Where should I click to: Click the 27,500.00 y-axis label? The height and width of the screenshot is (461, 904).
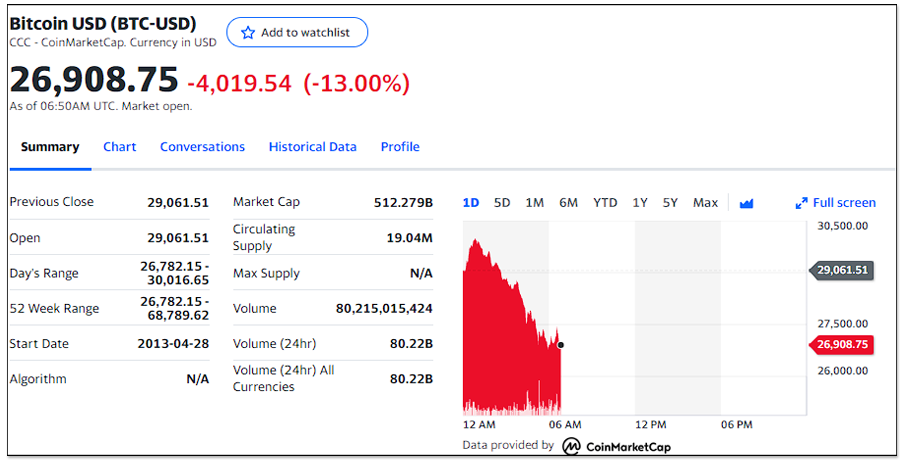point(842,324)
